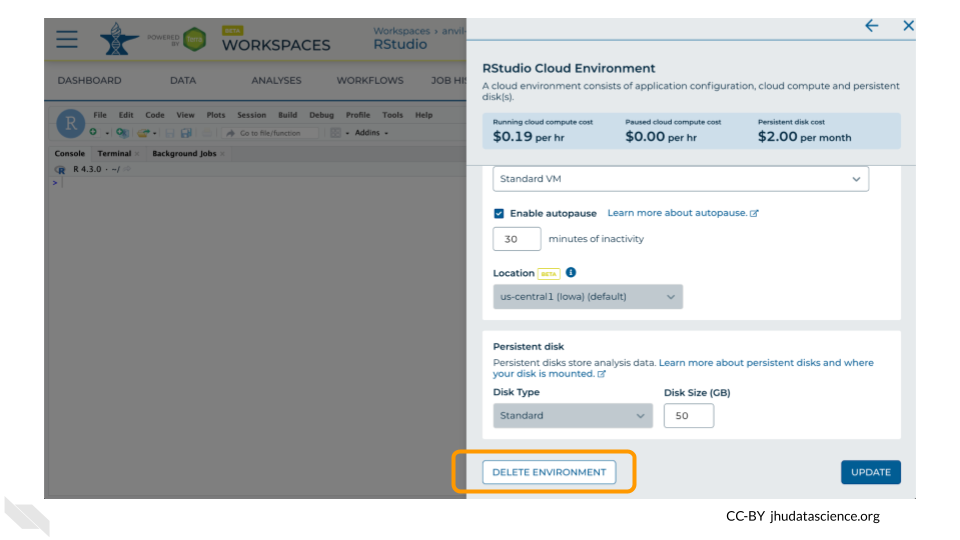This screenshot has height=540, width=960.
Task: Go to the DATA tab
Action: (183, 80)
